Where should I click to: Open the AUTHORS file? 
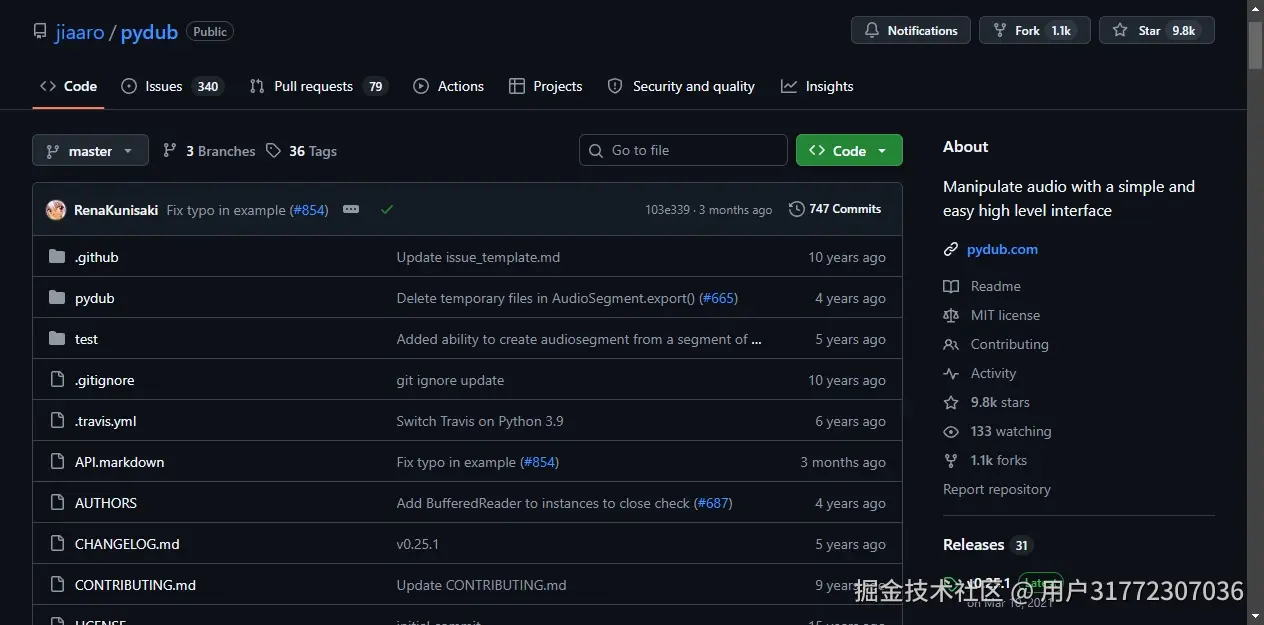click(106, 503)
